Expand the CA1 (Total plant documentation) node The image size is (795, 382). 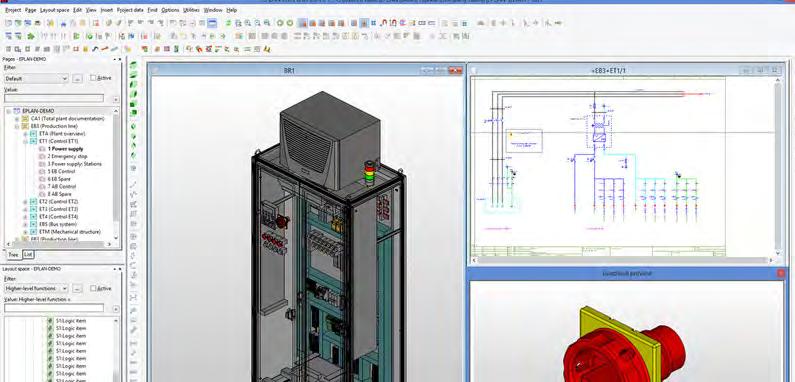pyautogui.click(x=17, y=118)
